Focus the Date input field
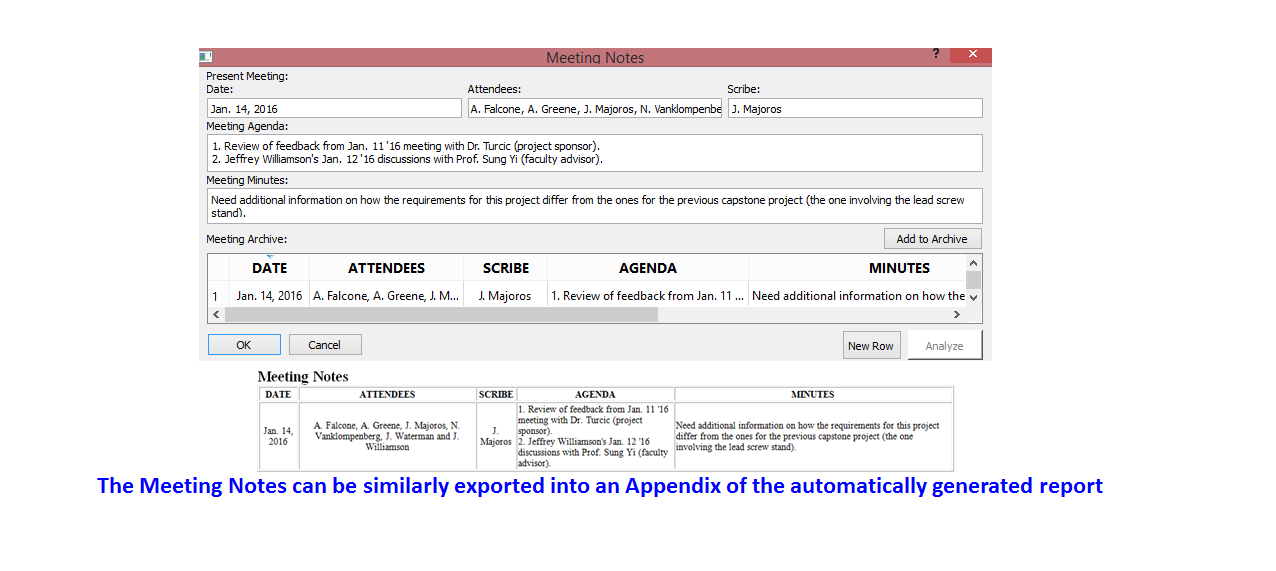The image size is (1276, 571). tap(334, 109)
